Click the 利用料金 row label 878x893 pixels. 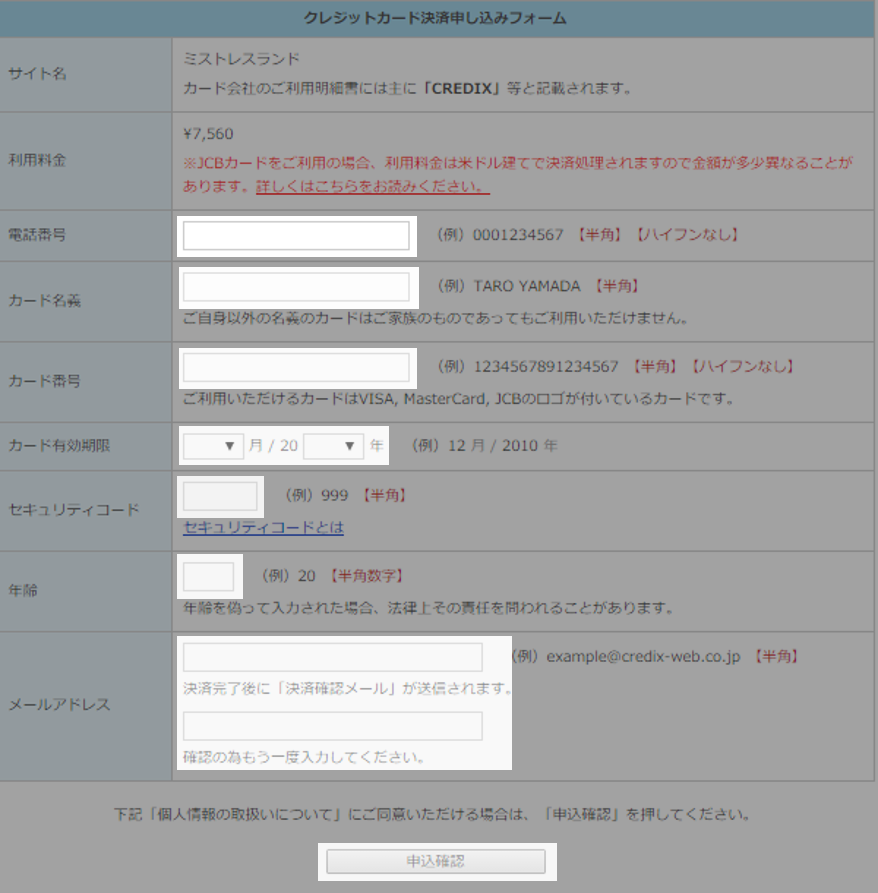click(37, 160)
